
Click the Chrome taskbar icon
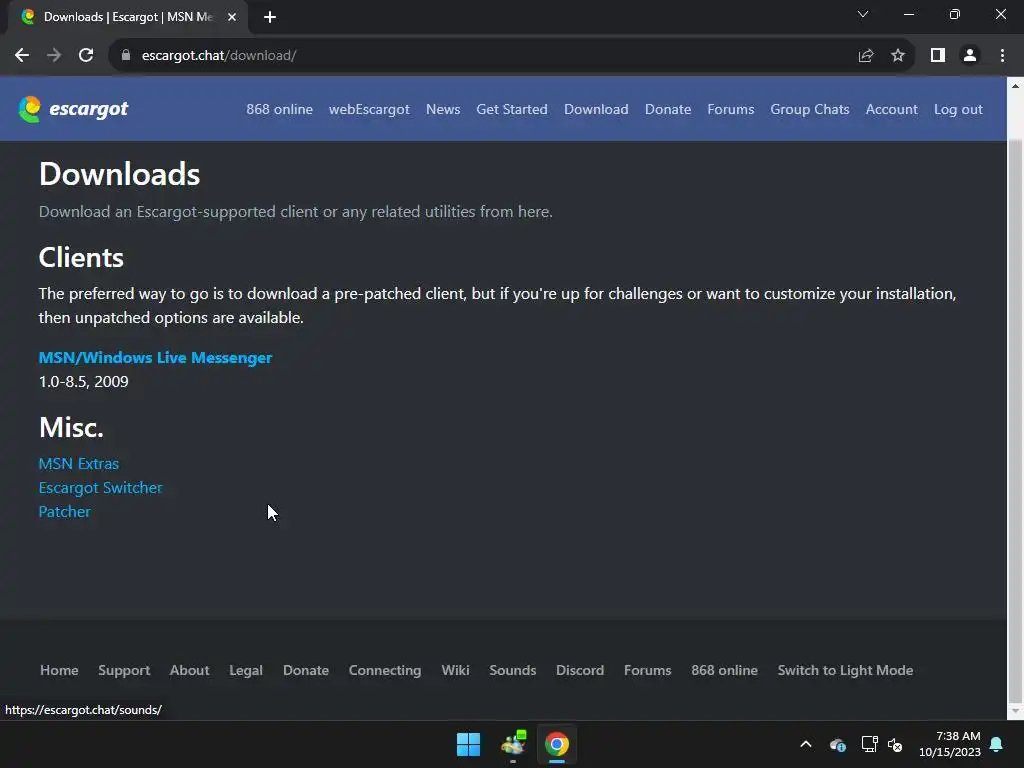[557, 744]
